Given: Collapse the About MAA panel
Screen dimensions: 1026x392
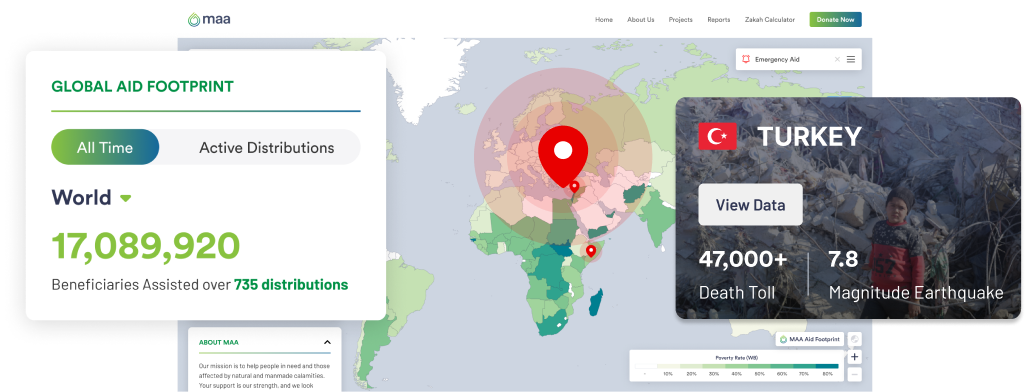Looking at the screenshot, I should (x=327, y=342).
